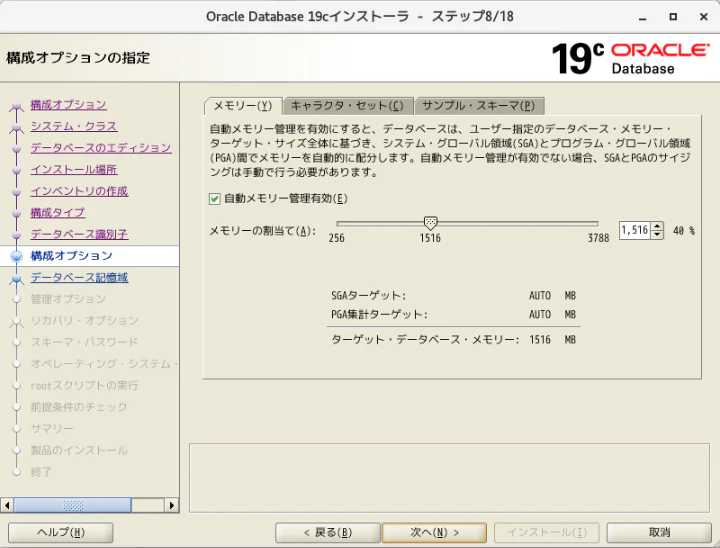
Task: Click the ターゲット・データベース・メモリー label
Action: pyautogui.click(x=425, y=340)
